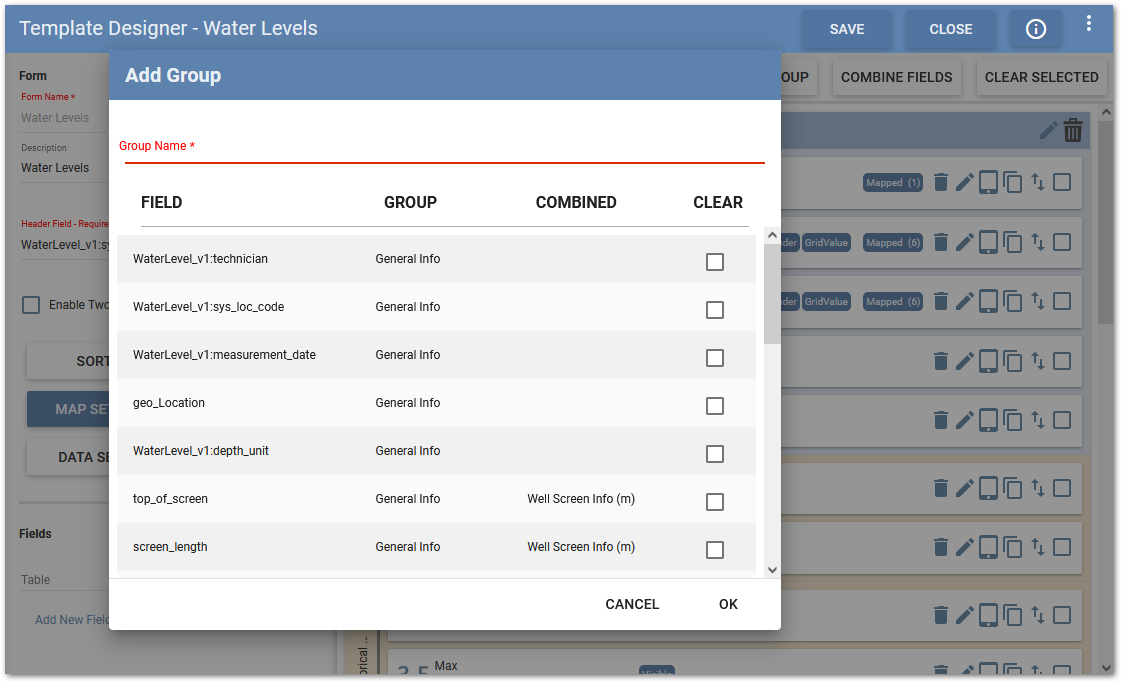Click the dialog list scroll down arrow
This screenshot has width=1122, height=683.
click(772, 570)
